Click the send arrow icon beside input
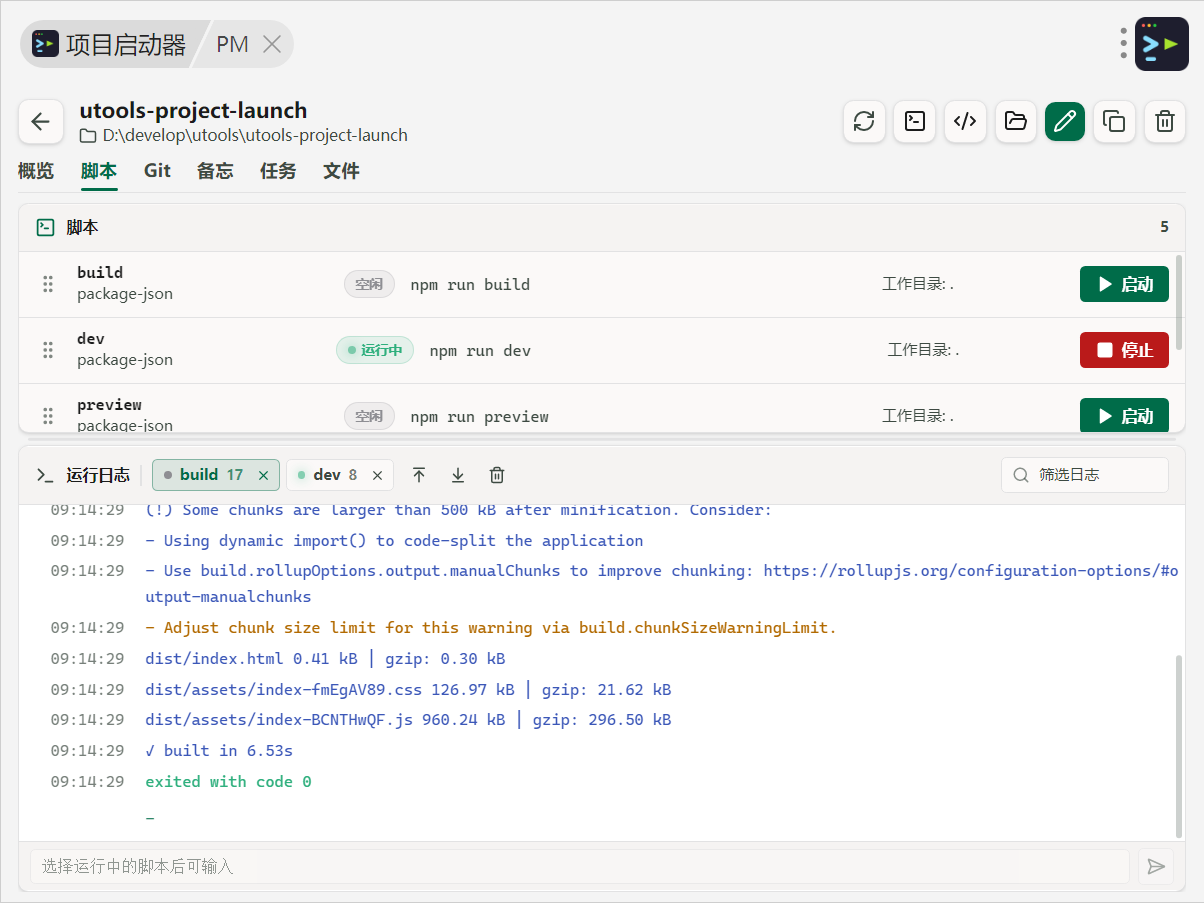The height and width of the screenshot is (903, 1204). pyautogui.click(x=1156, y=866)
